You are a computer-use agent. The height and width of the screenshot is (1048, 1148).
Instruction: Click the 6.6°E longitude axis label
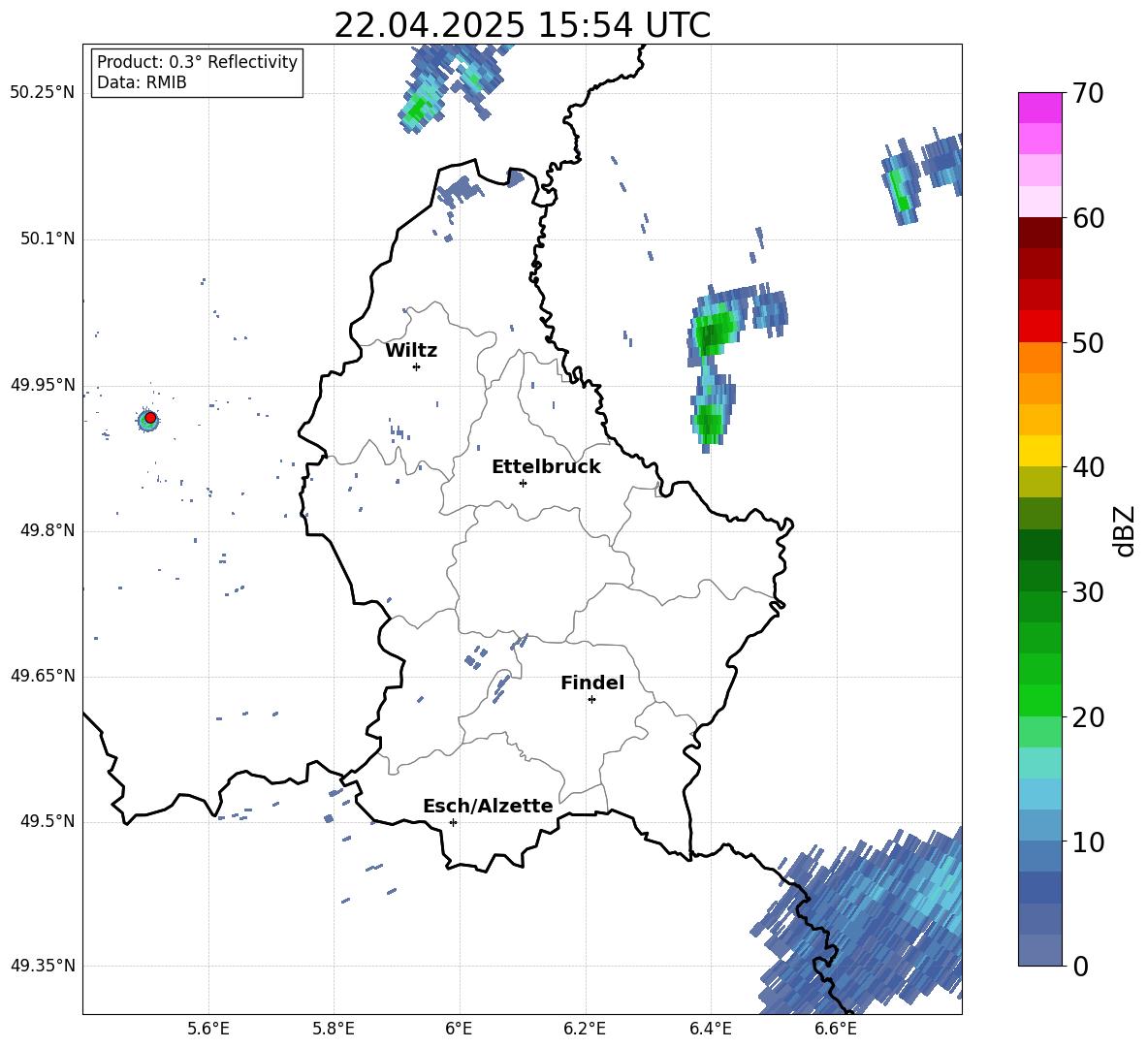(x=836, y=1030)
